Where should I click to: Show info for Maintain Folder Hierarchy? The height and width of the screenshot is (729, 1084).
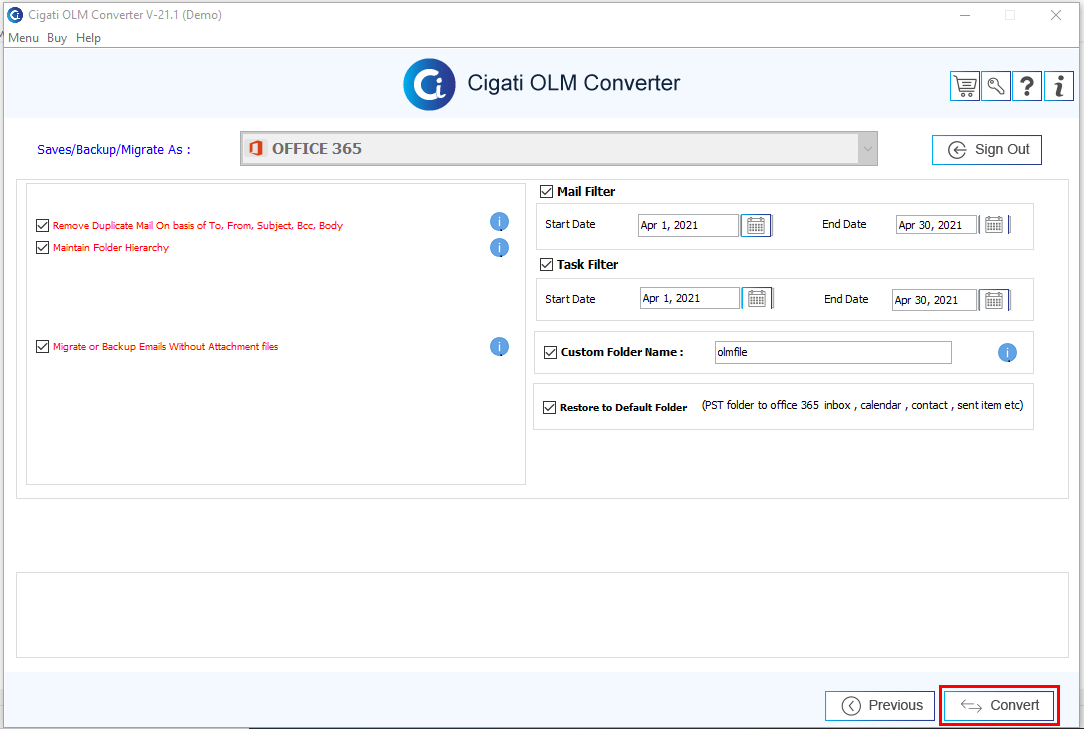coord(499,248)
